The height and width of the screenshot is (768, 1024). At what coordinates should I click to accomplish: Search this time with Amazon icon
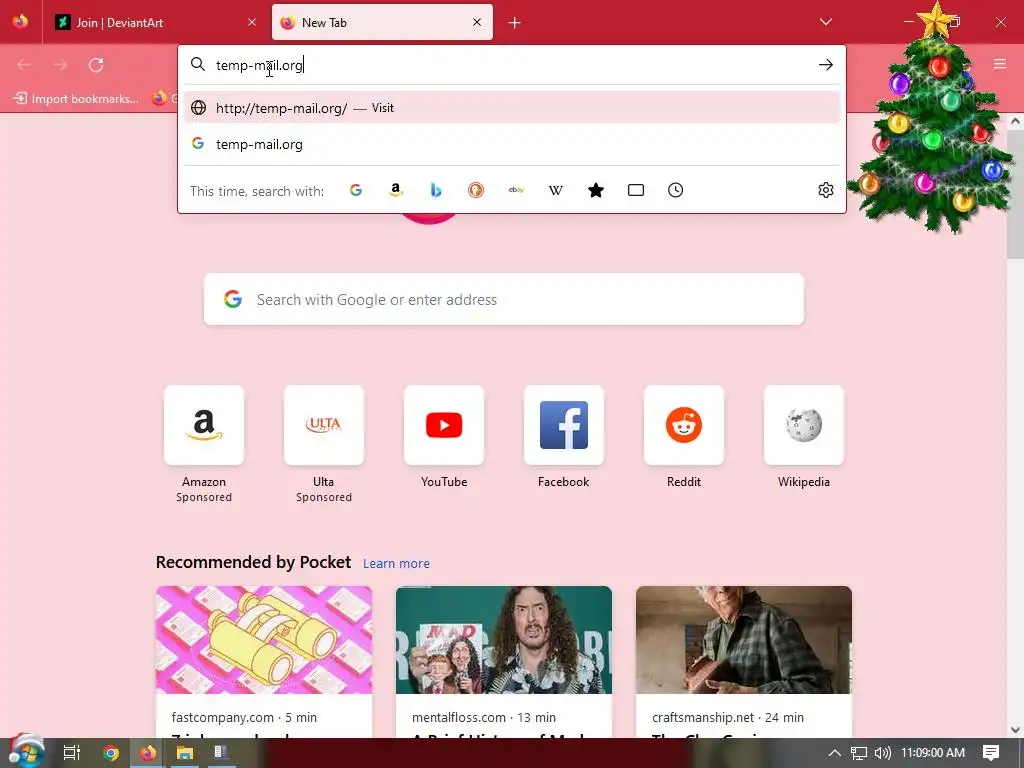(x=396, y=190)
